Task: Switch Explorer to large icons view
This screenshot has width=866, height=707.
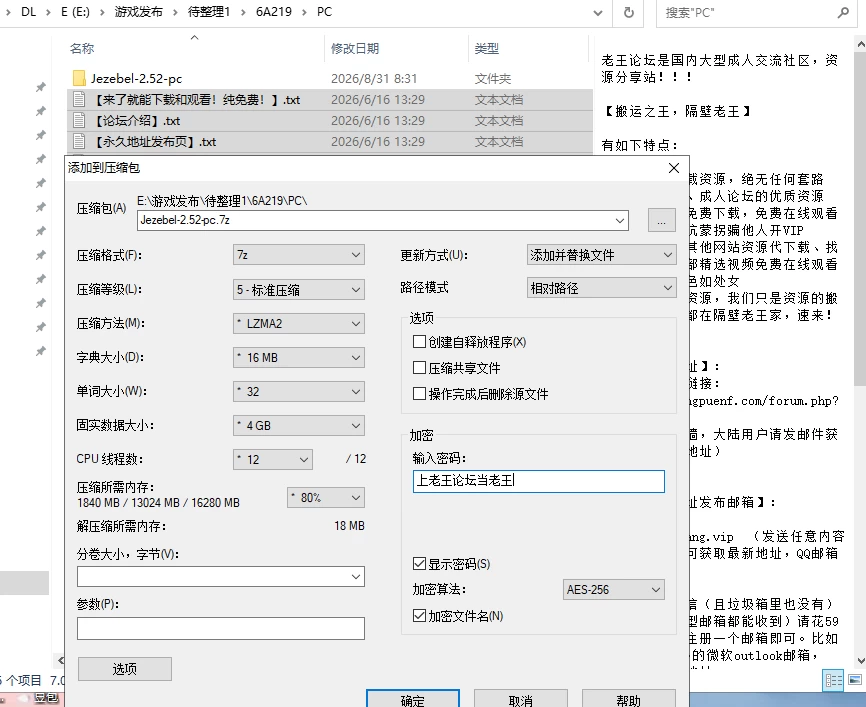Action: (854, 680)
